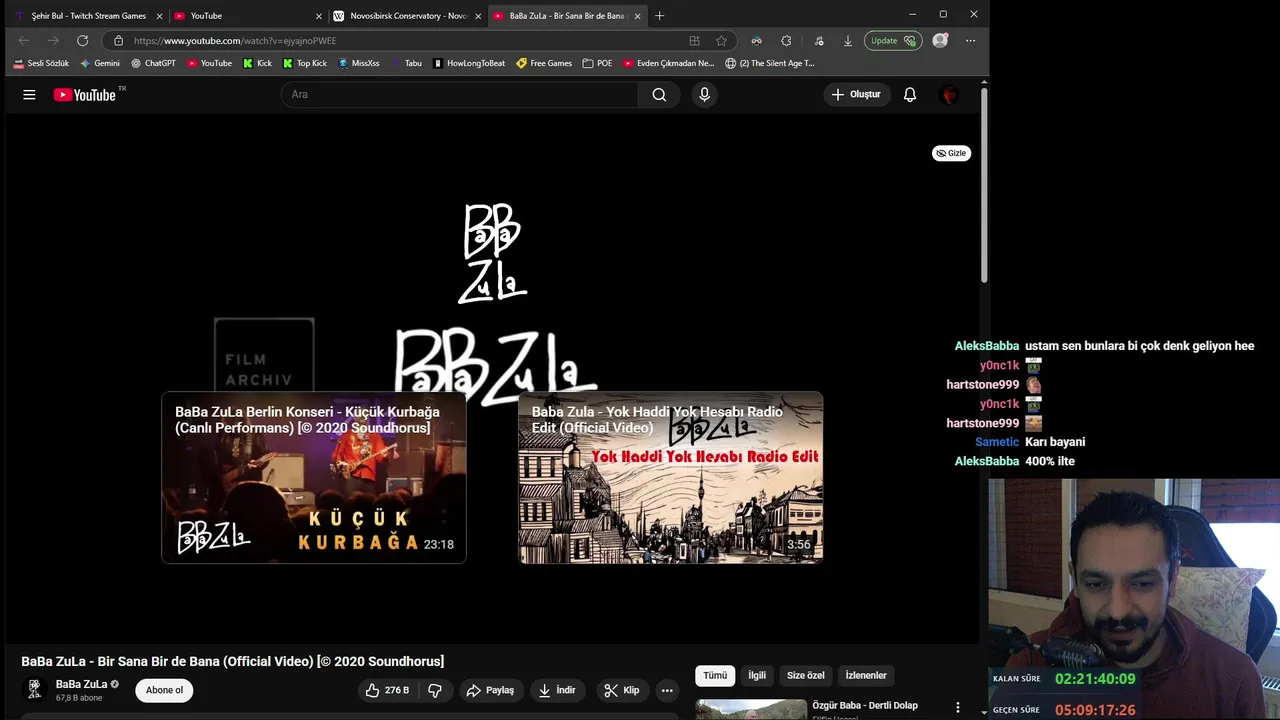Open browser downloads arrow icon
The height and width of the screenshot is (720, 1280).
[848, 41]
